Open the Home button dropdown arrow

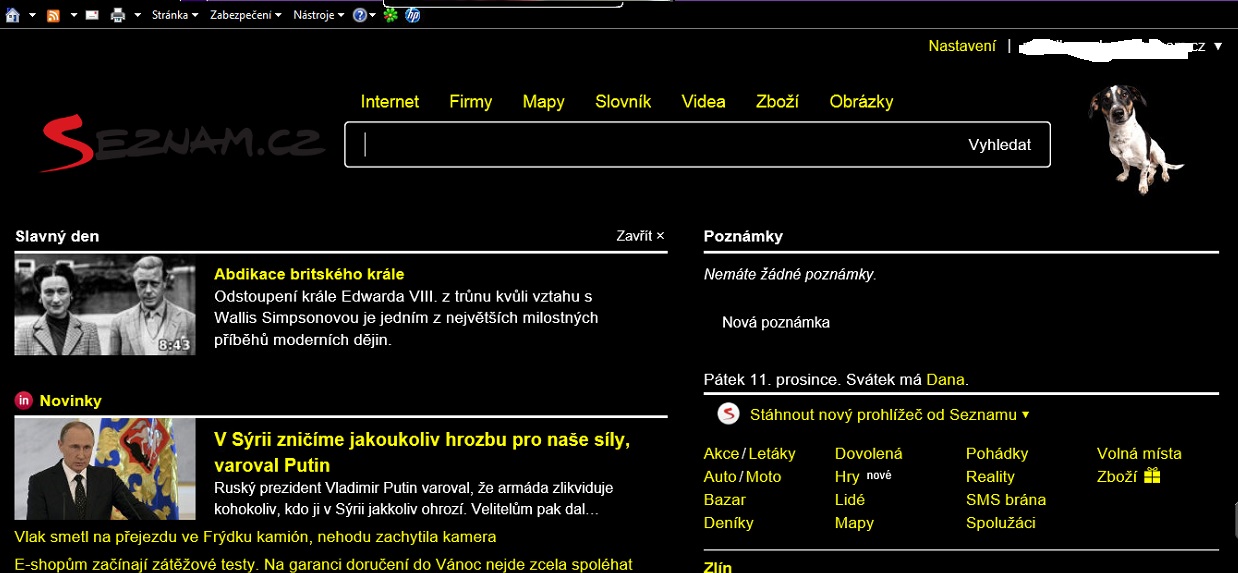coord(32,16)
